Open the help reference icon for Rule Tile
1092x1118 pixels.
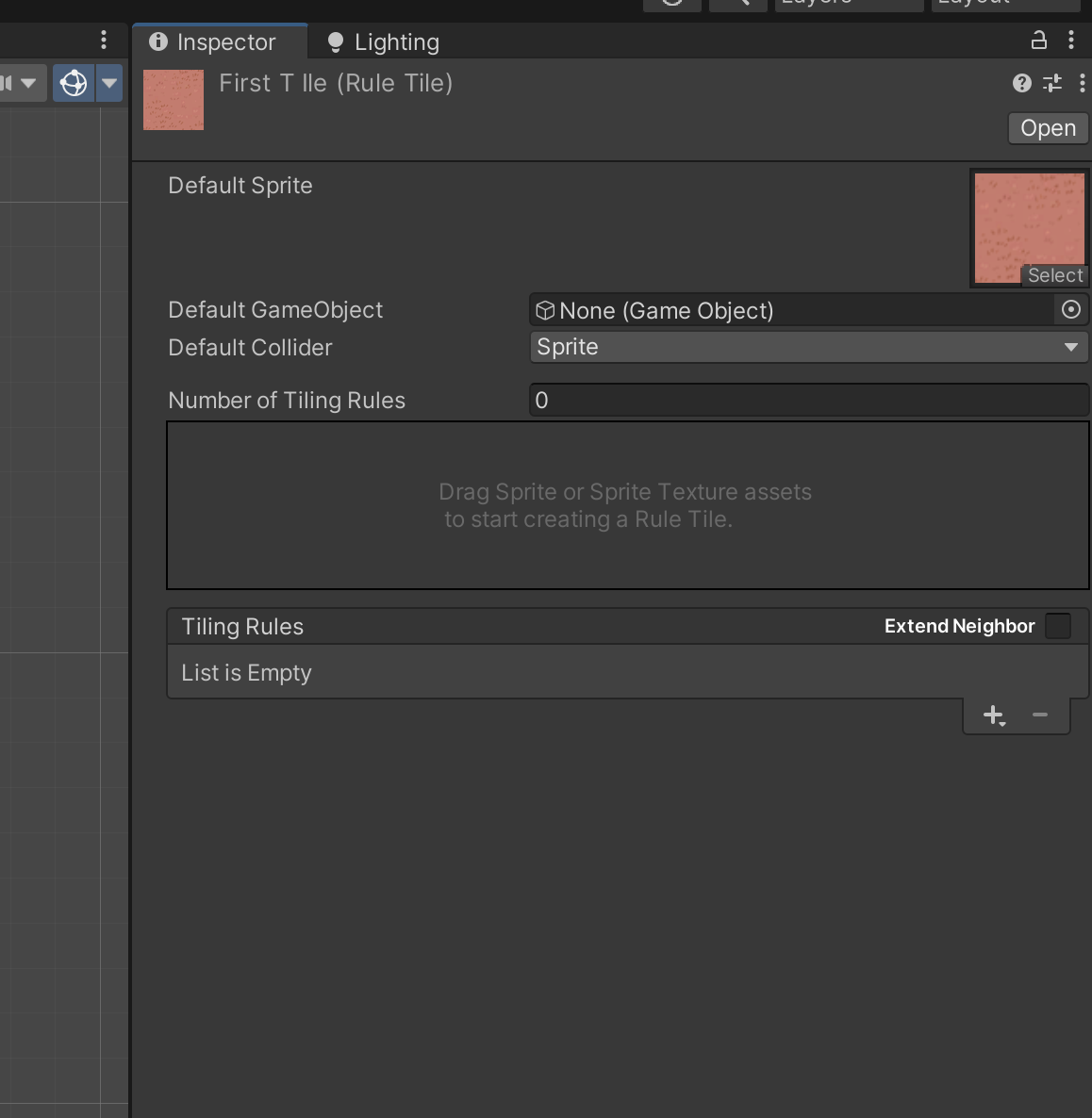pyautogui.click(x=1021, y=84)
